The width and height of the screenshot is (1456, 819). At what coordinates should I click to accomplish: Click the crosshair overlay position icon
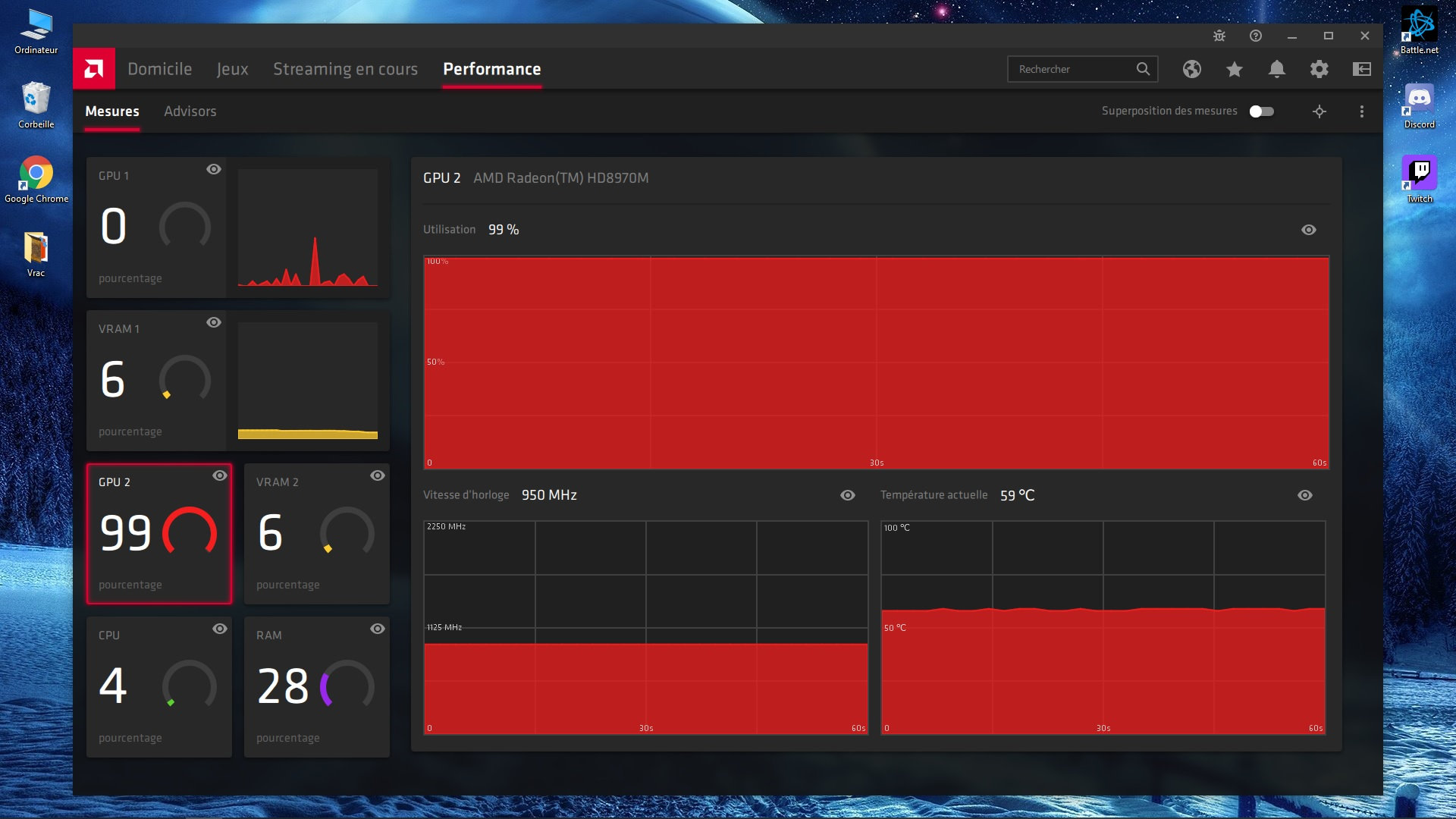1319,111
